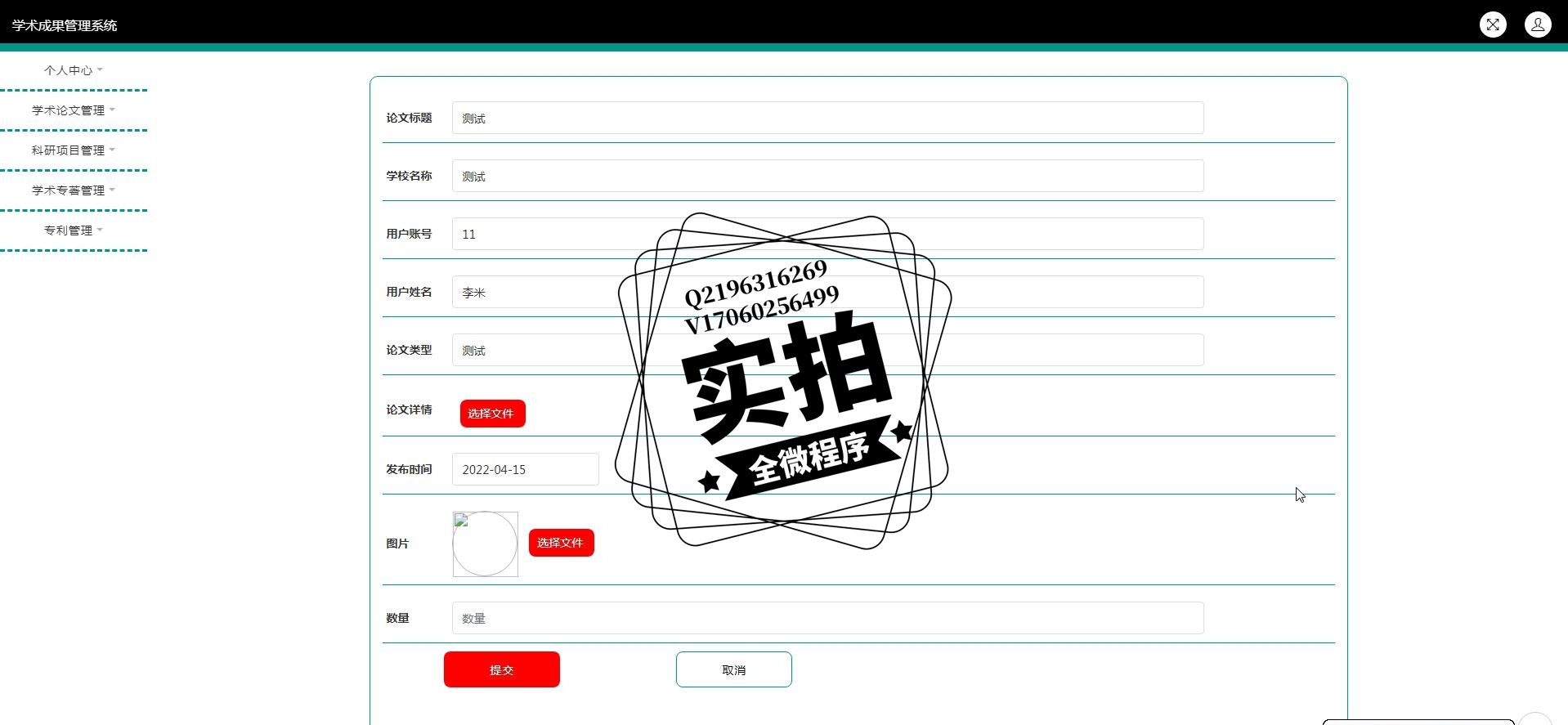Click the 发布时间 field label
The height and width of the screenshot is (725, 1568).
(x=409, y=469)
